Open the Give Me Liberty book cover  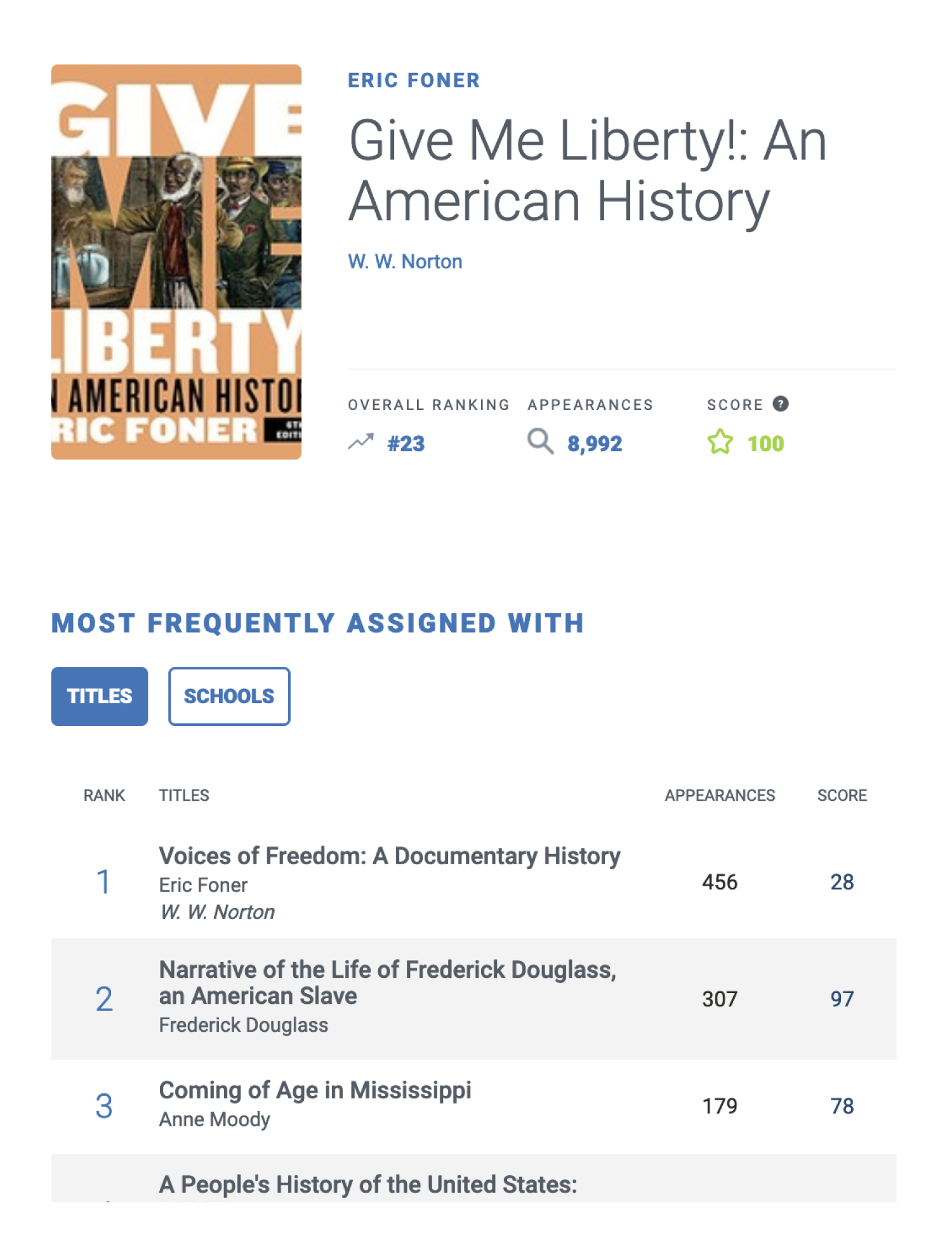pos(176,261)
